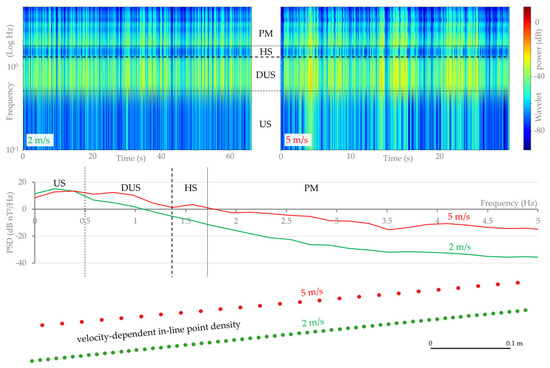
Task: Click the wavelet power color bar
Action: click(x=527, y=78)
